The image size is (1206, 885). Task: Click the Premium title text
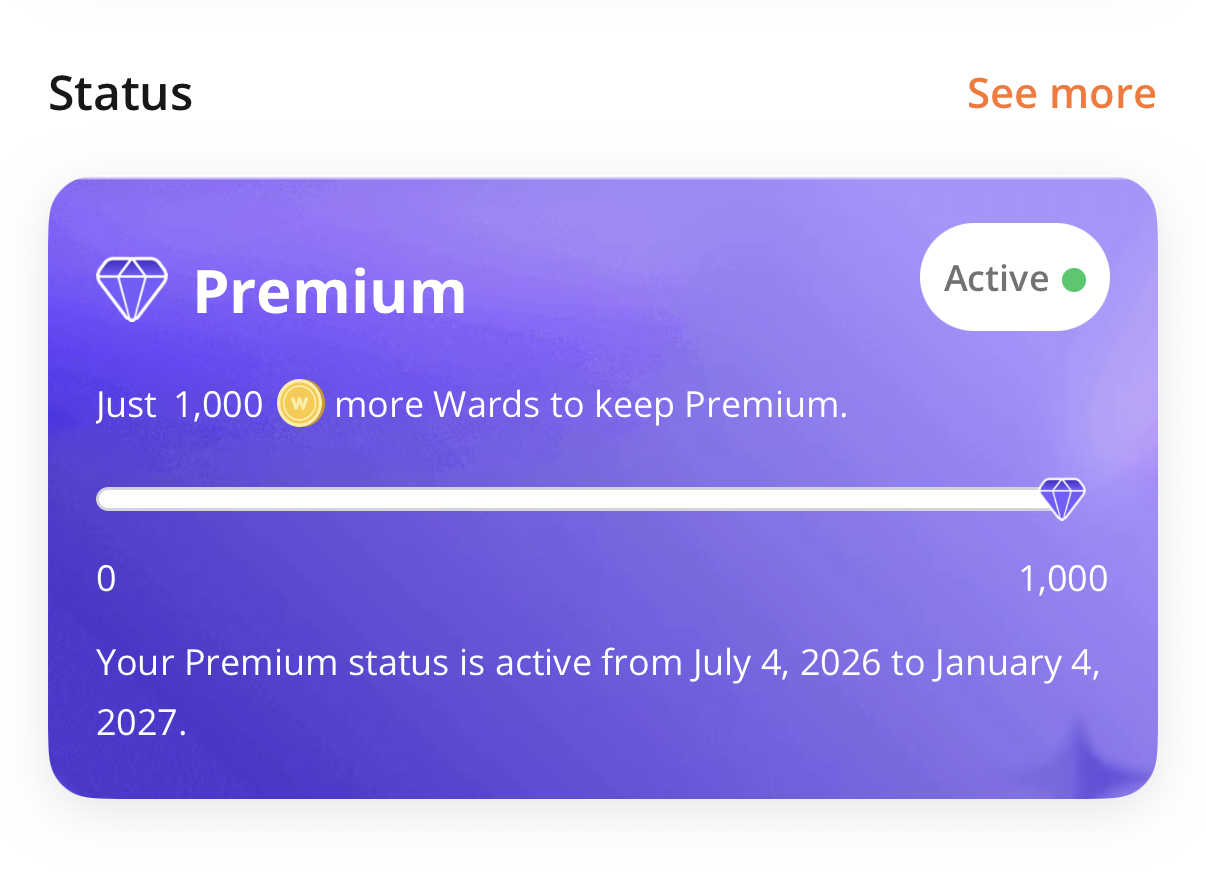[x=330, y=292]
